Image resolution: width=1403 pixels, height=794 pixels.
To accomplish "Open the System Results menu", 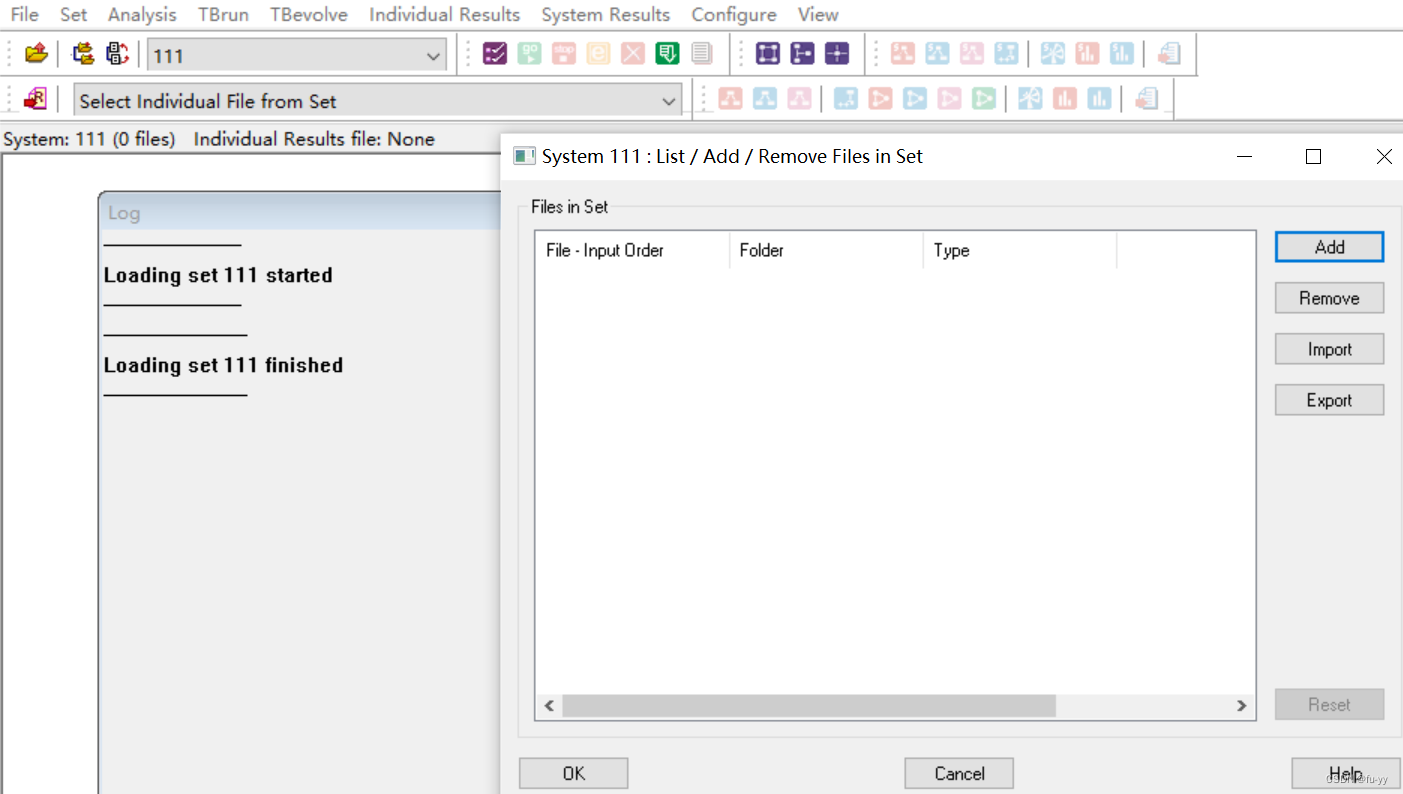I will click(605, 15).
